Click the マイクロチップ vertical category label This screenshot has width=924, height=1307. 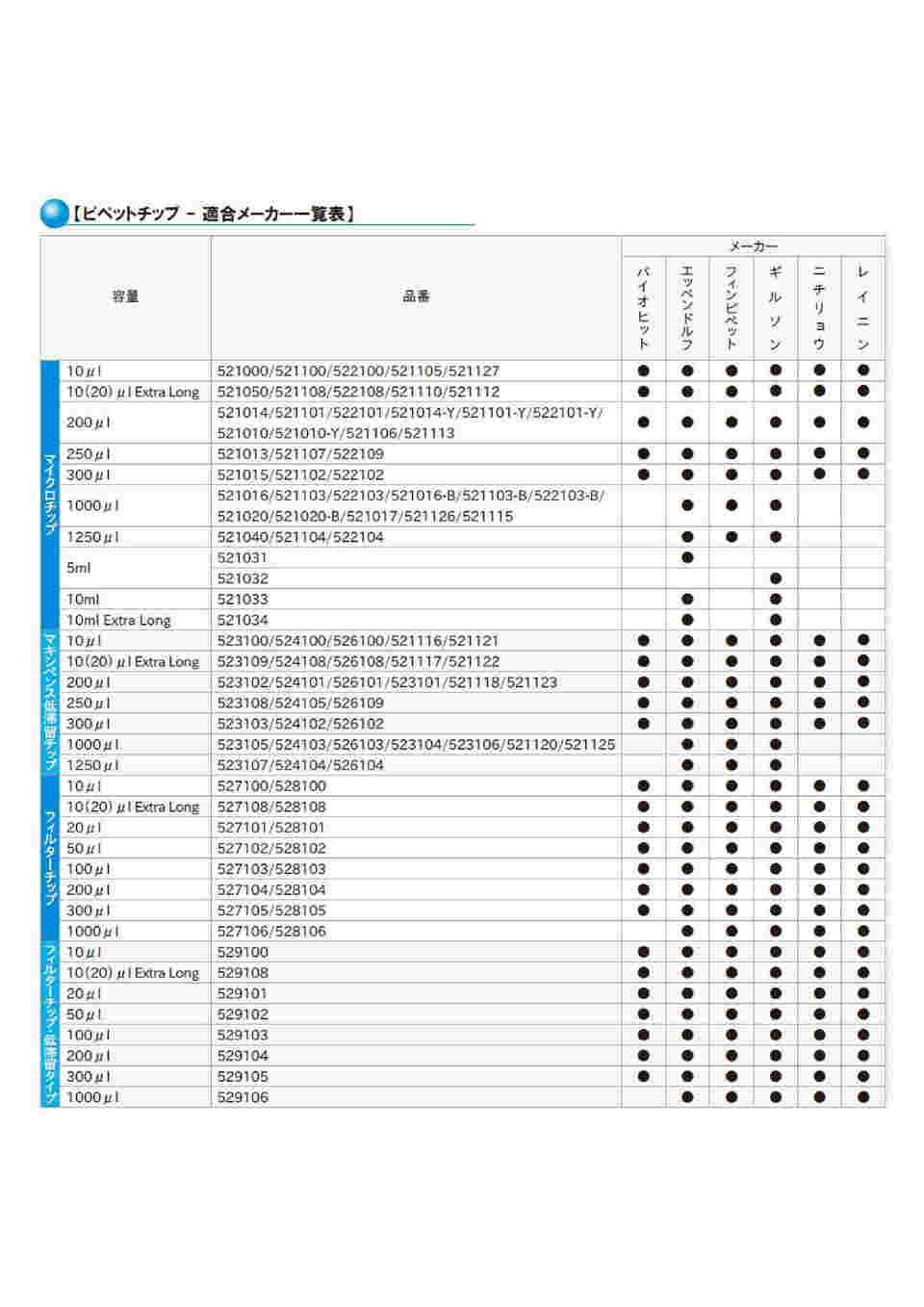50,495
